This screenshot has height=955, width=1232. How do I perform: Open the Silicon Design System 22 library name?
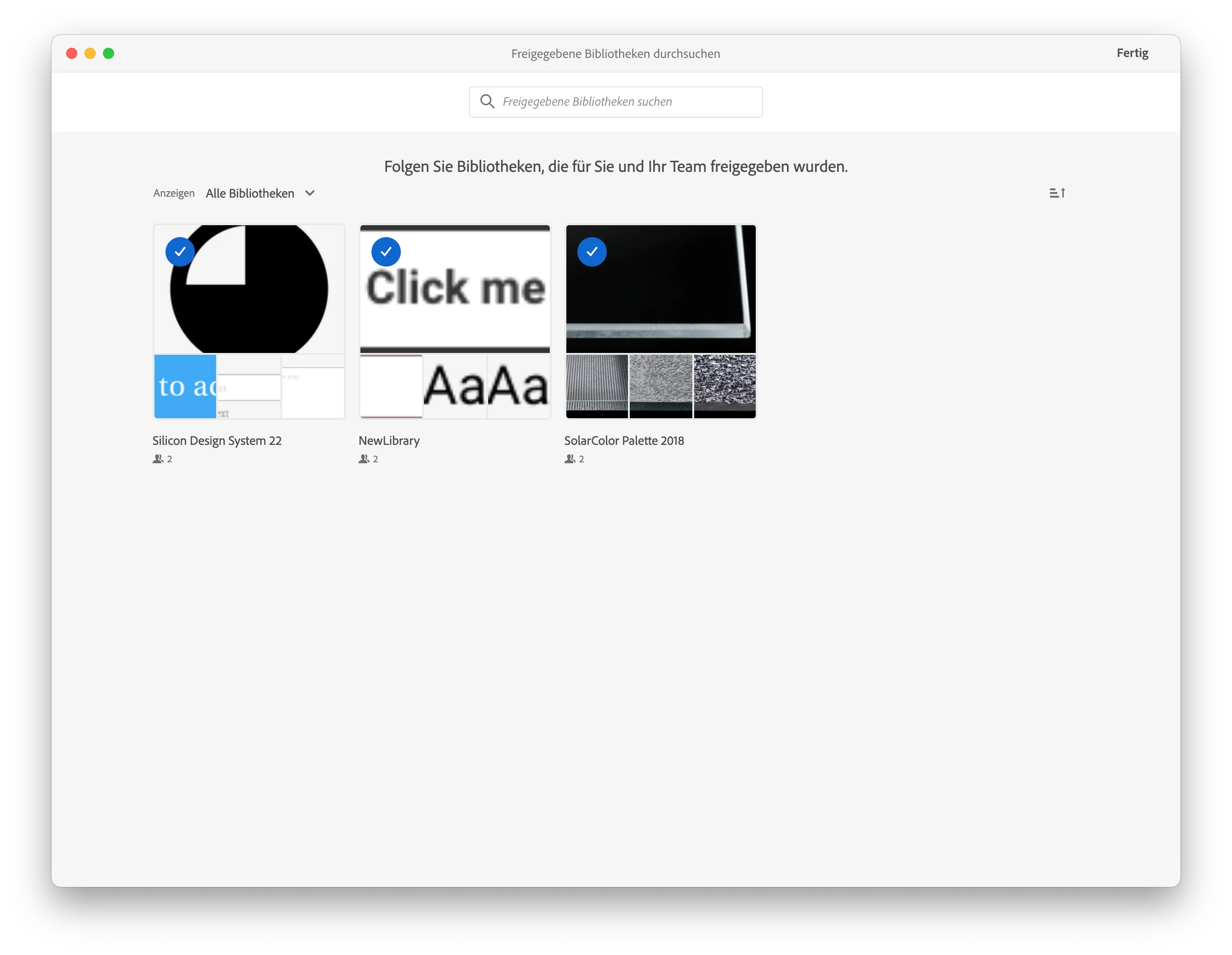(217, 441)
